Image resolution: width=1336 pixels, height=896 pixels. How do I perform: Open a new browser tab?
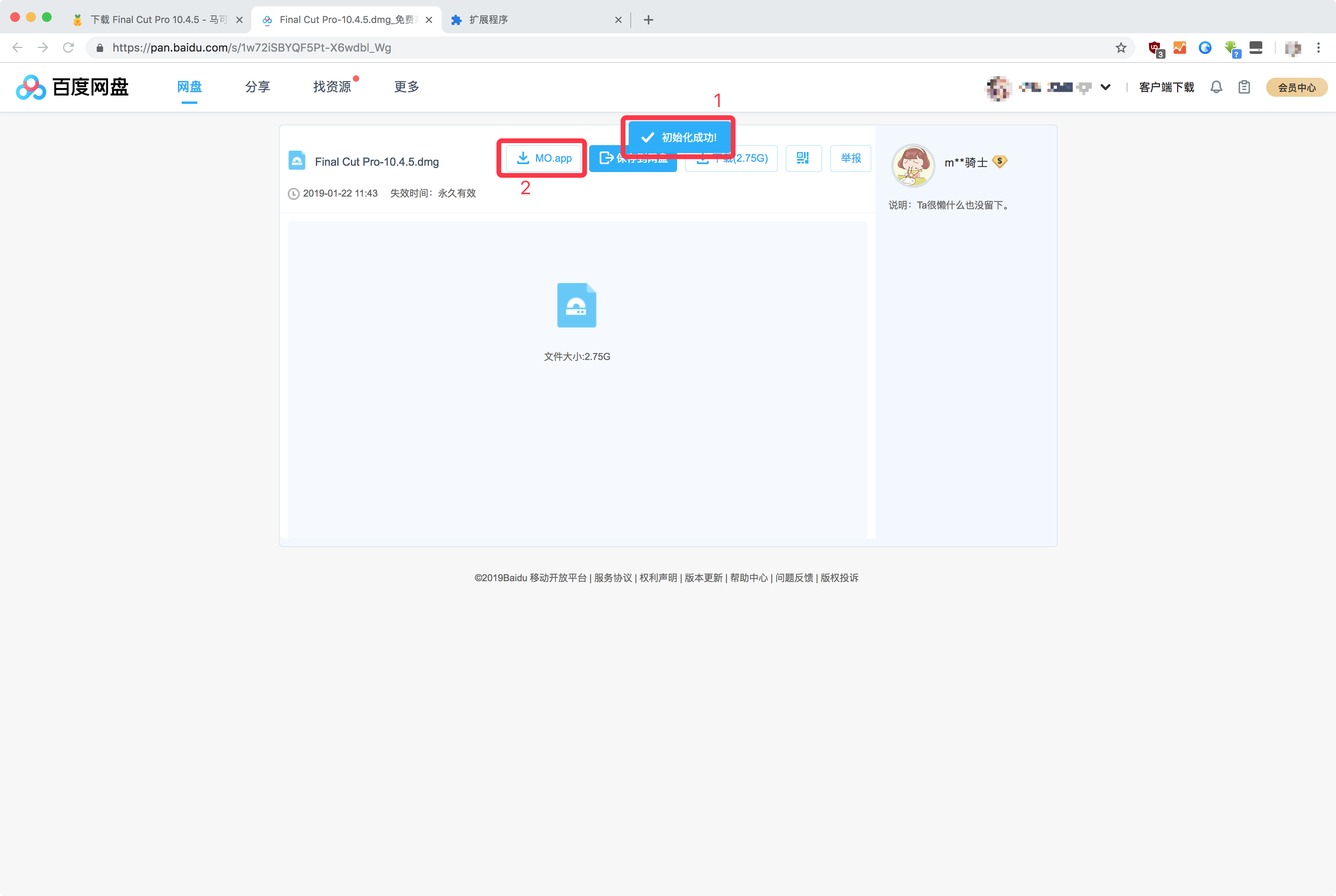648,20
